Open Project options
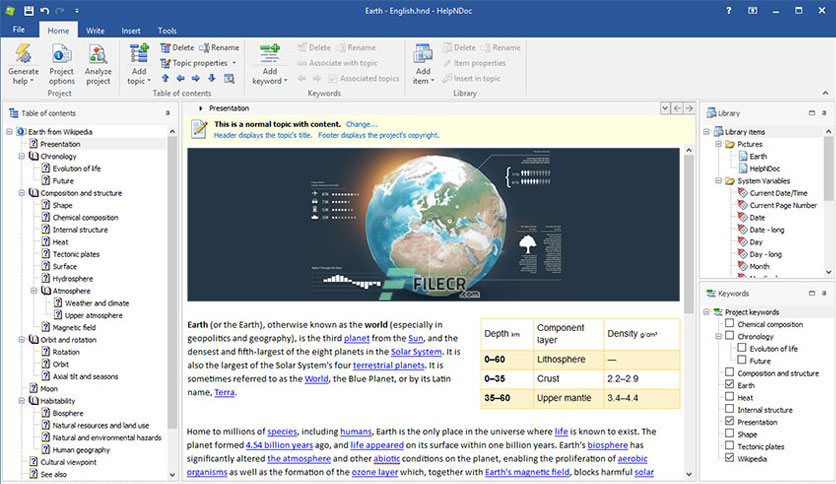836x484 pixels. (x=61, y=65)
